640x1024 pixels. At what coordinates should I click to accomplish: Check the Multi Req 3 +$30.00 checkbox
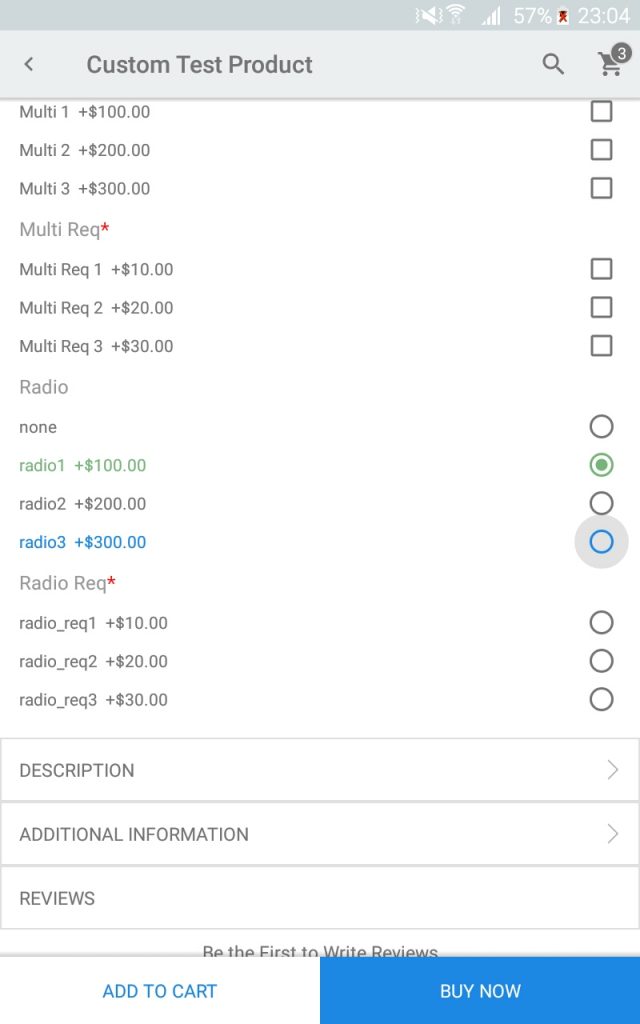click(601, 346)
